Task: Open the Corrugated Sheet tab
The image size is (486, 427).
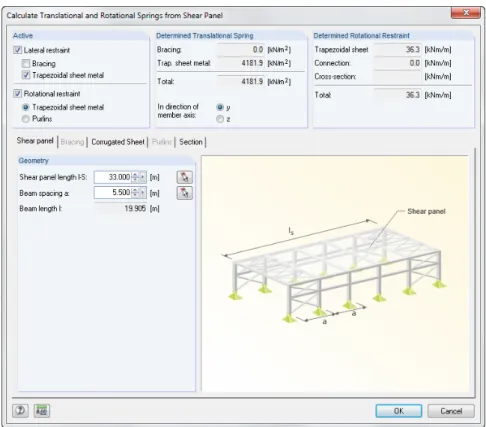Action: click(x=118, y=142)
